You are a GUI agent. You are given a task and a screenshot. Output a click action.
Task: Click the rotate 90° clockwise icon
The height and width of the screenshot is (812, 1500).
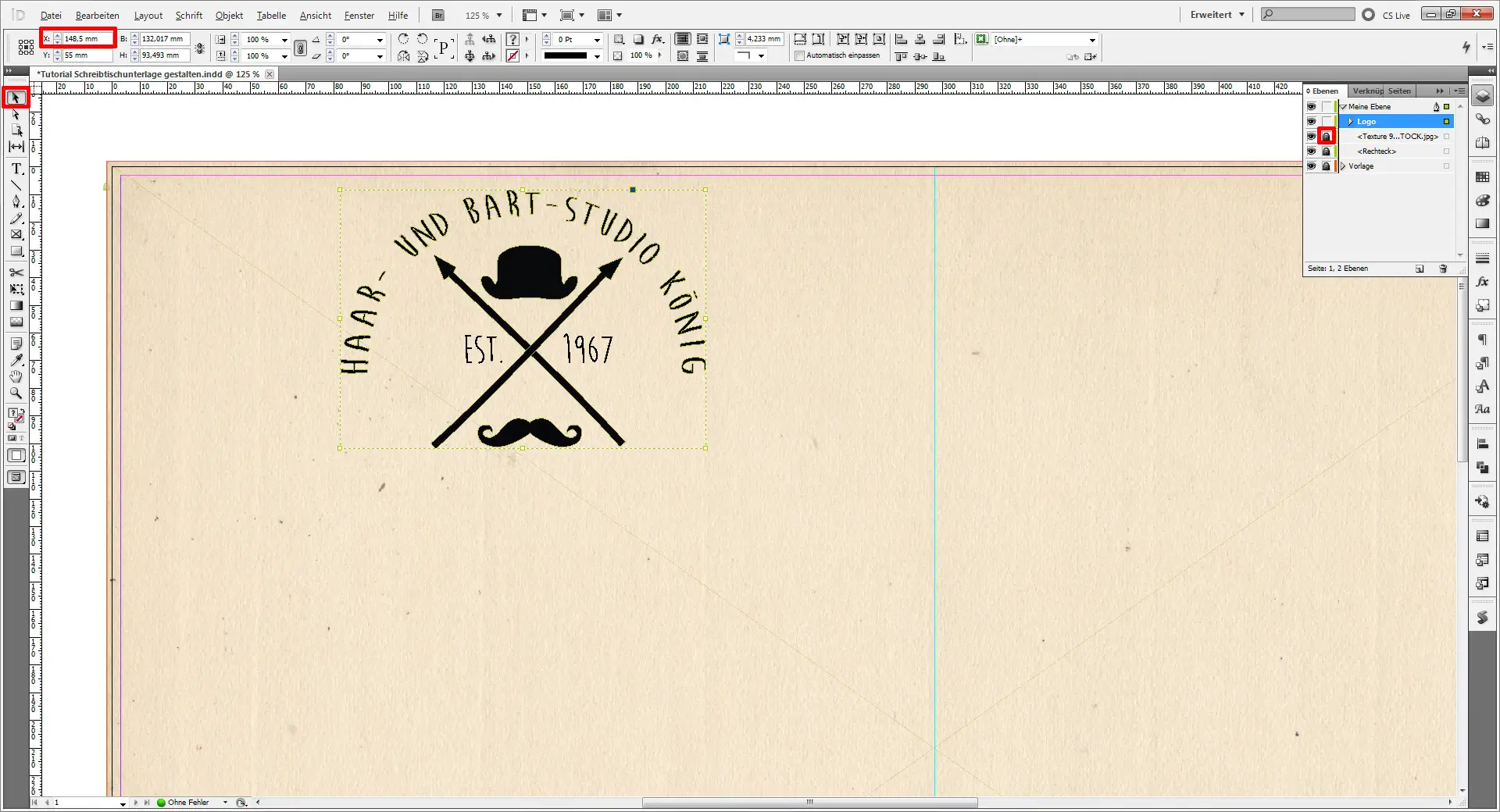click(403, 39)
